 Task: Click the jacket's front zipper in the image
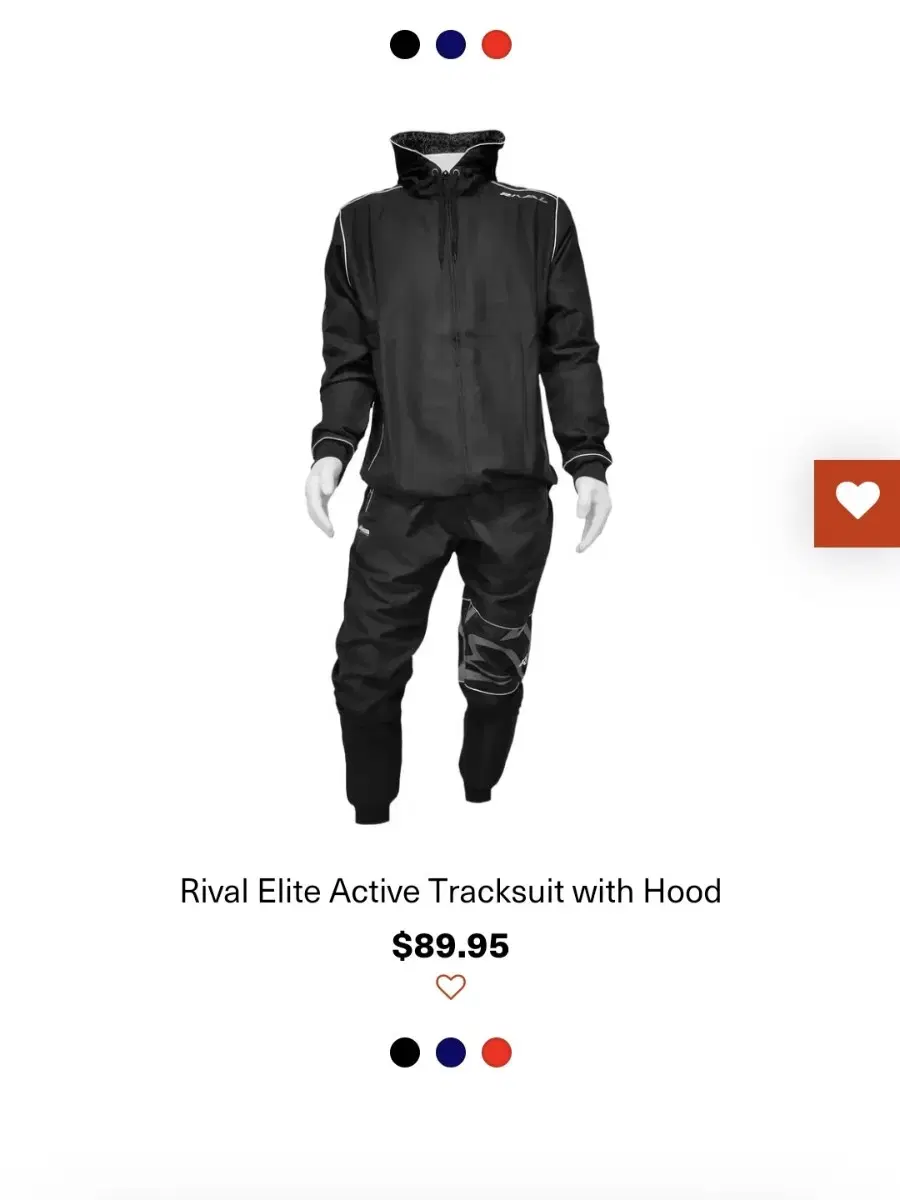click(x=457, y=330)
